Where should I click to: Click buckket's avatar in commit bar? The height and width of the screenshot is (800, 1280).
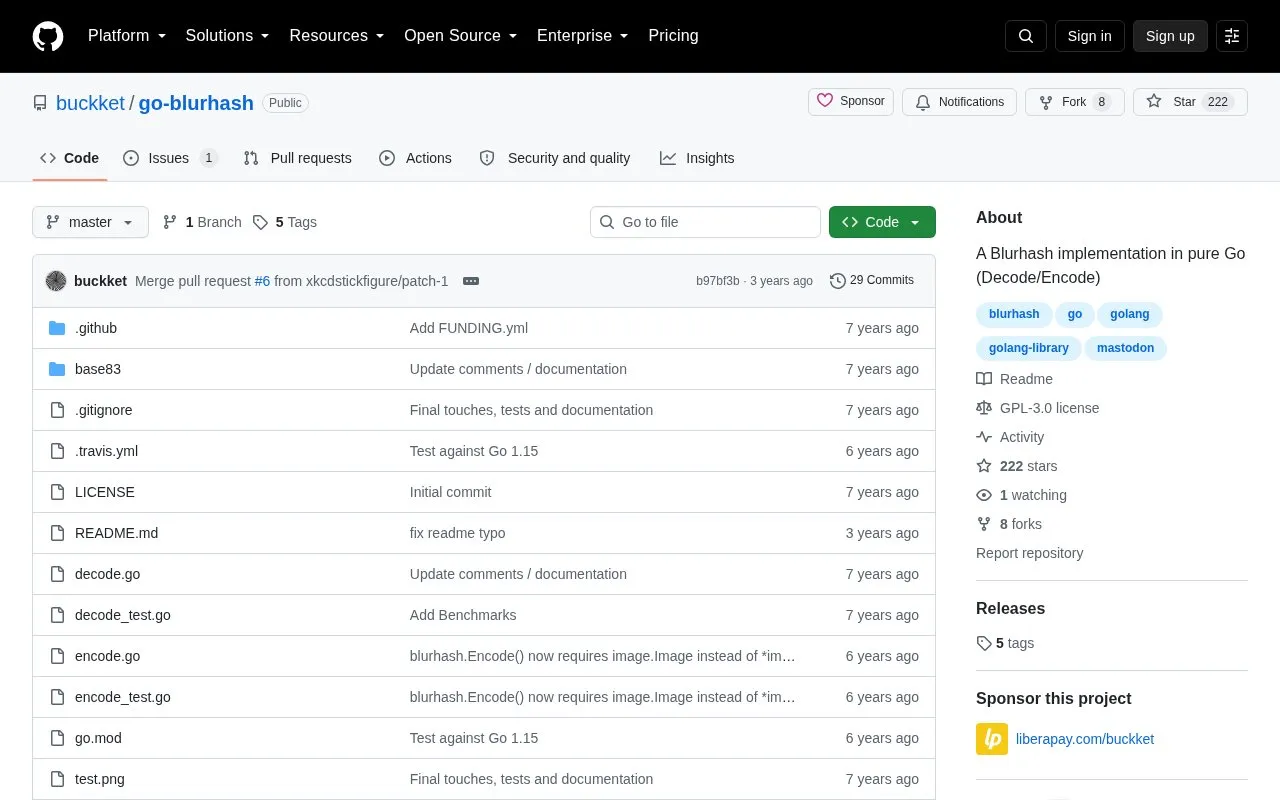pos(56,281)
